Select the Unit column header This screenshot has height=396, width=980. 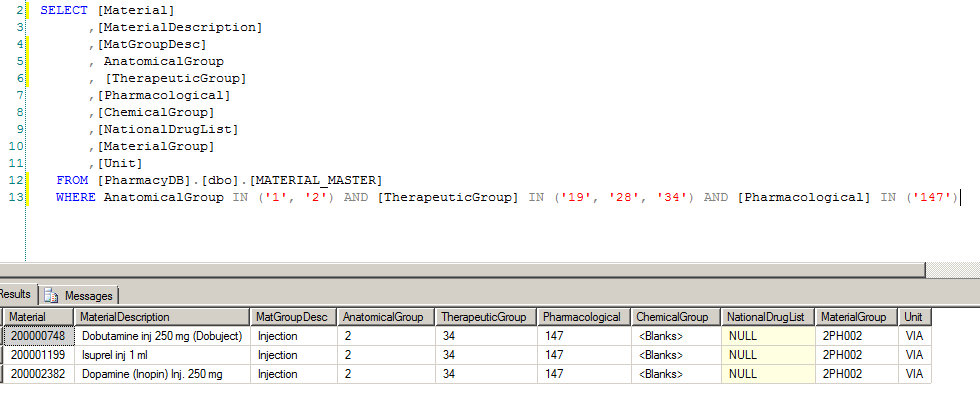click(x=915, y=317)
